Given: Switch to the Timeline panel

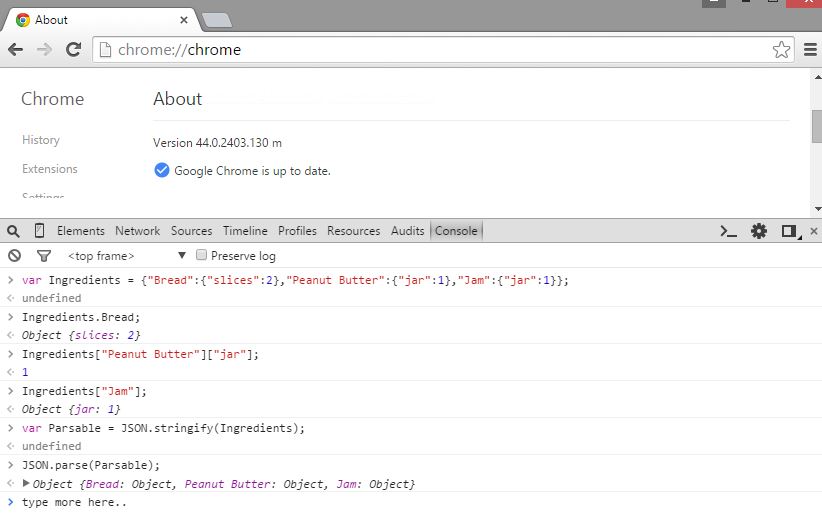Looking at the screenshot, I should [x=245, y=231].
